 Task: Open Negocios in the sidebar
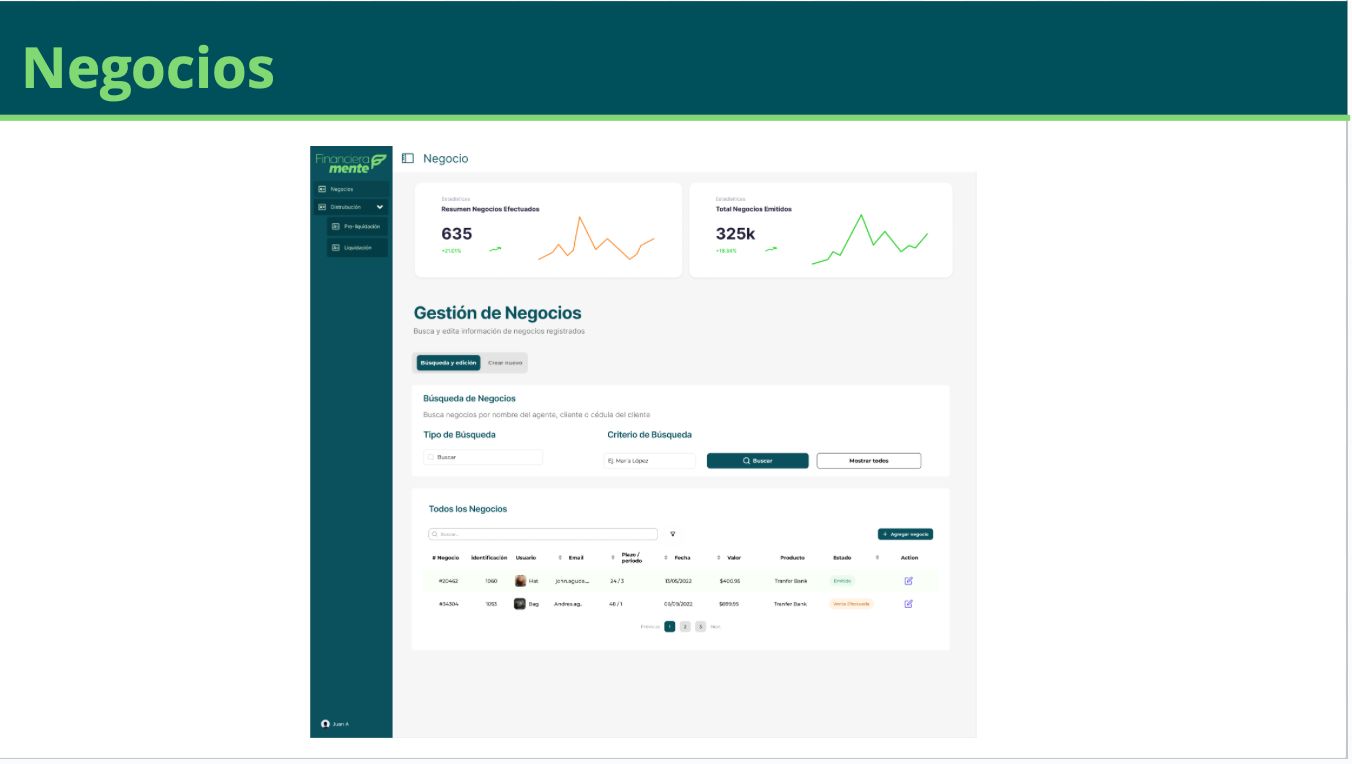point(349,189)
